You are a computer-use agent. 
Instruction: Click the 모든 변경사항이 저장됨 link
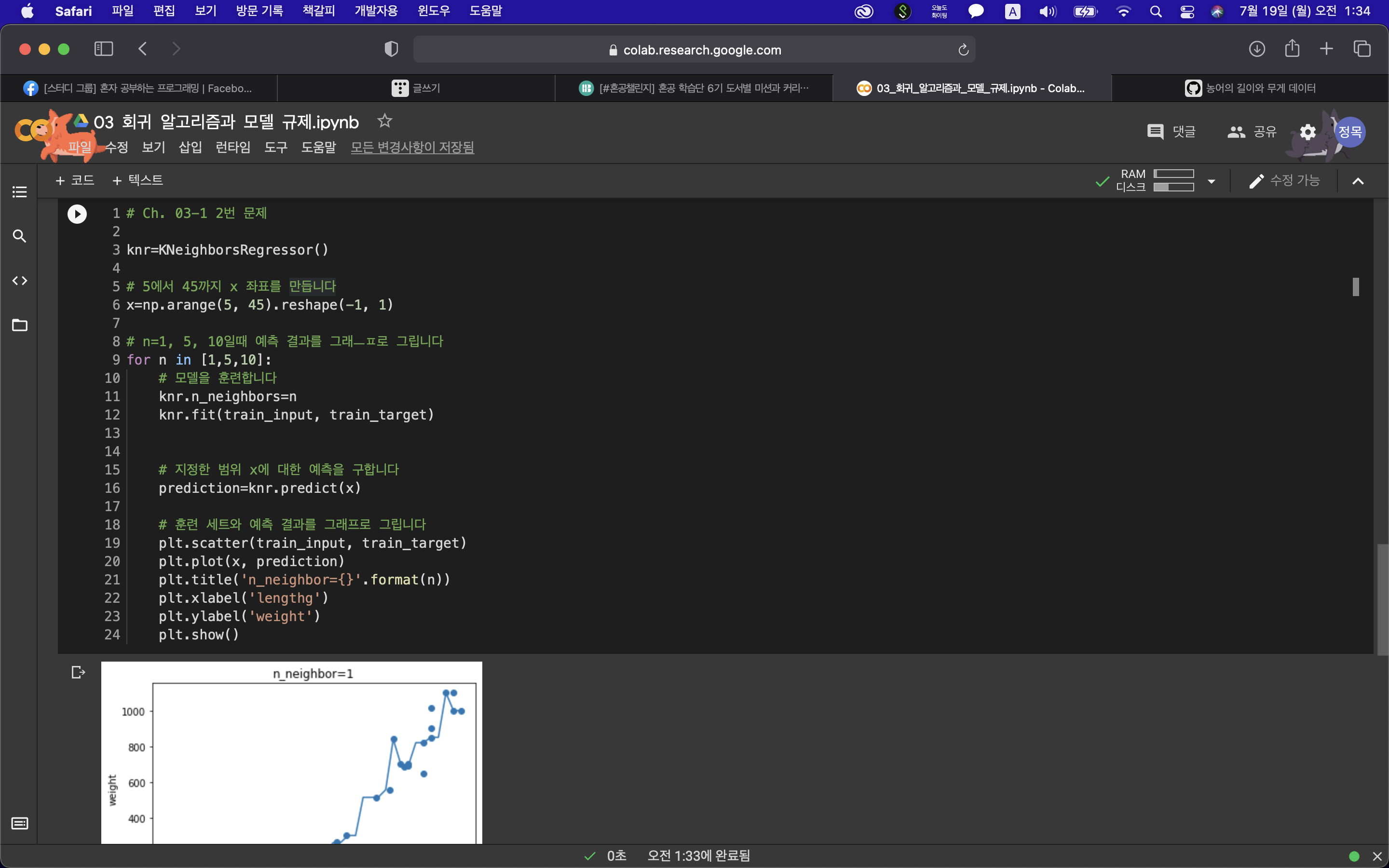[412, 148]
